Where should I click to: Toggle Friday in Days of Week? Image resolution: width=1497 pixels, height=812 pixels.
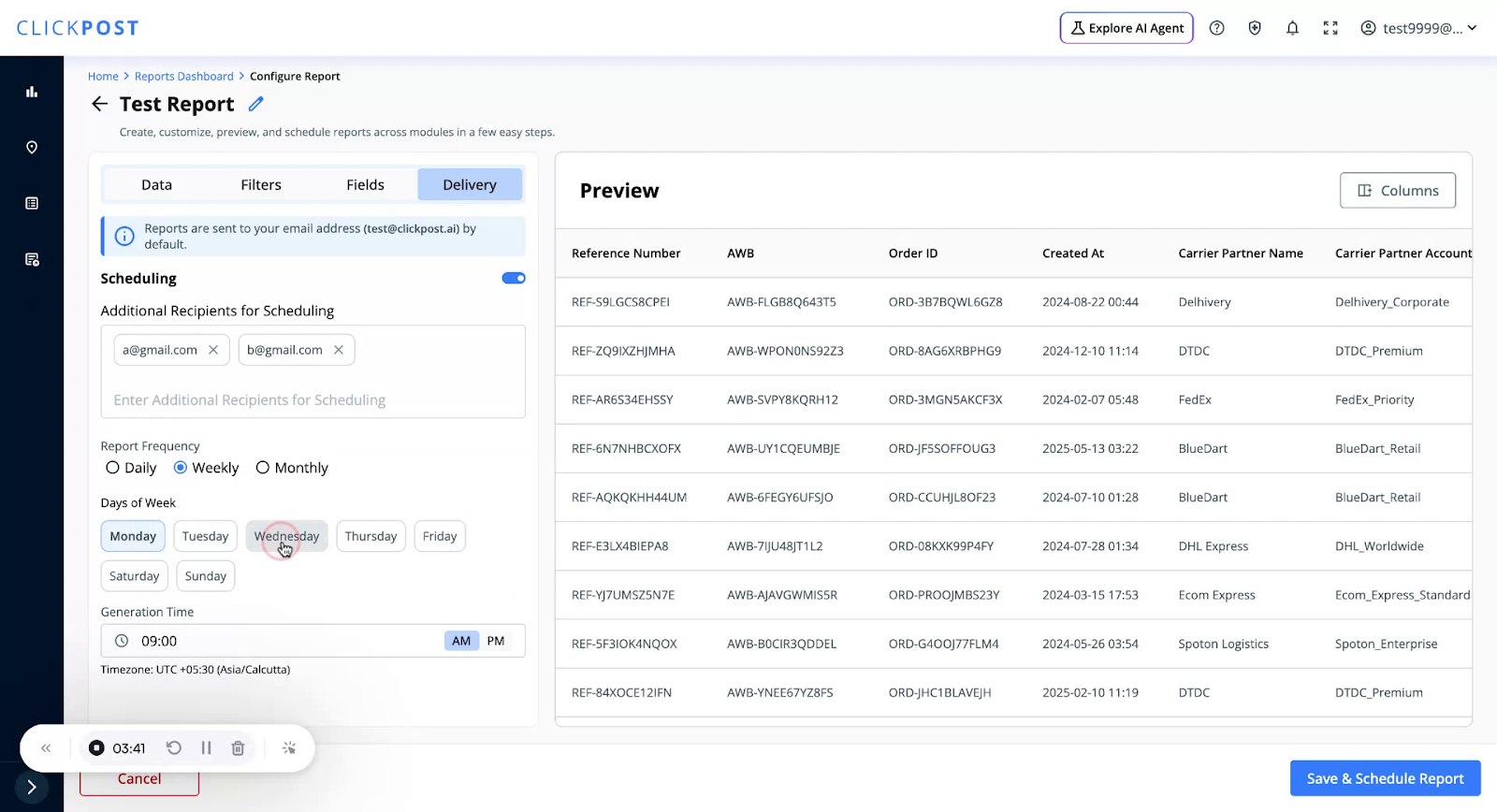(x=440, y=536)
